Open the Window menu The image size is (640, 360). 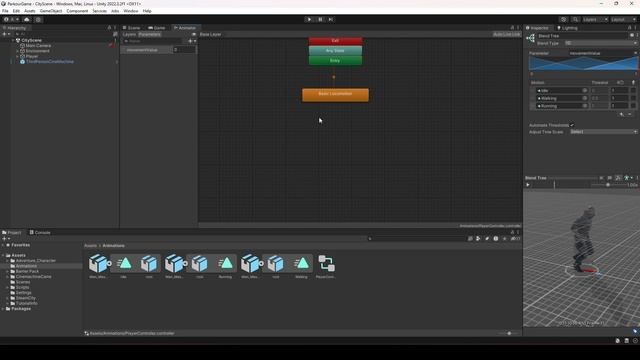click(x=131, y=11)
